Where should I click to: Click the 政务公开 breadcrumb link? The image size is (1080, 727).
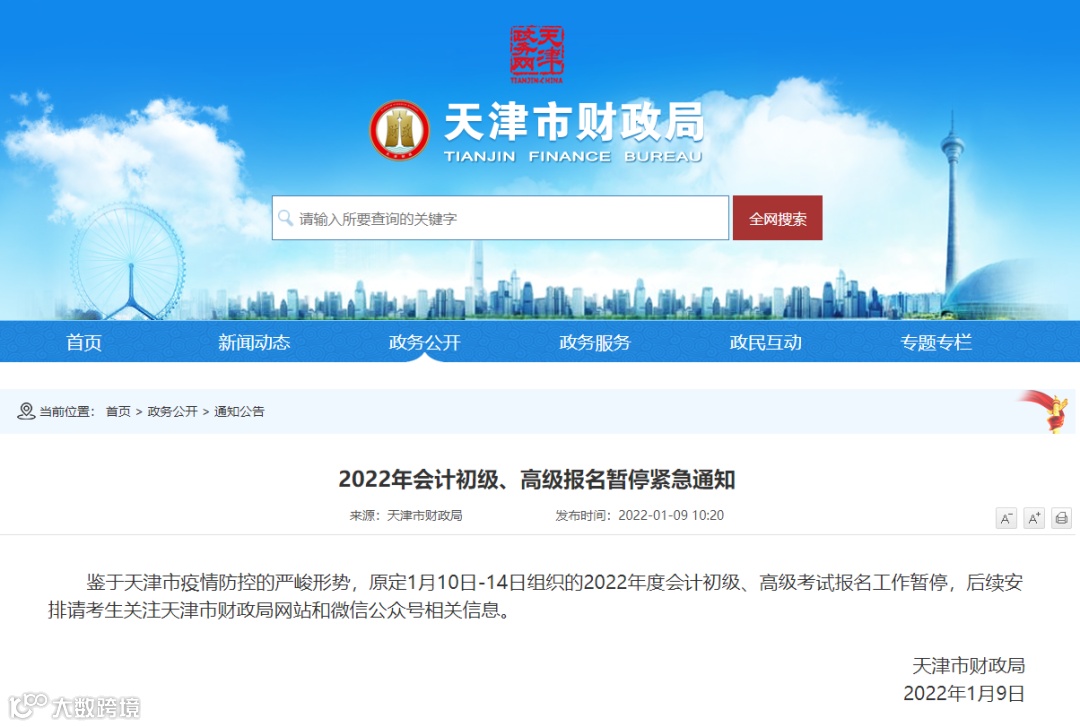tap(172, 411)
